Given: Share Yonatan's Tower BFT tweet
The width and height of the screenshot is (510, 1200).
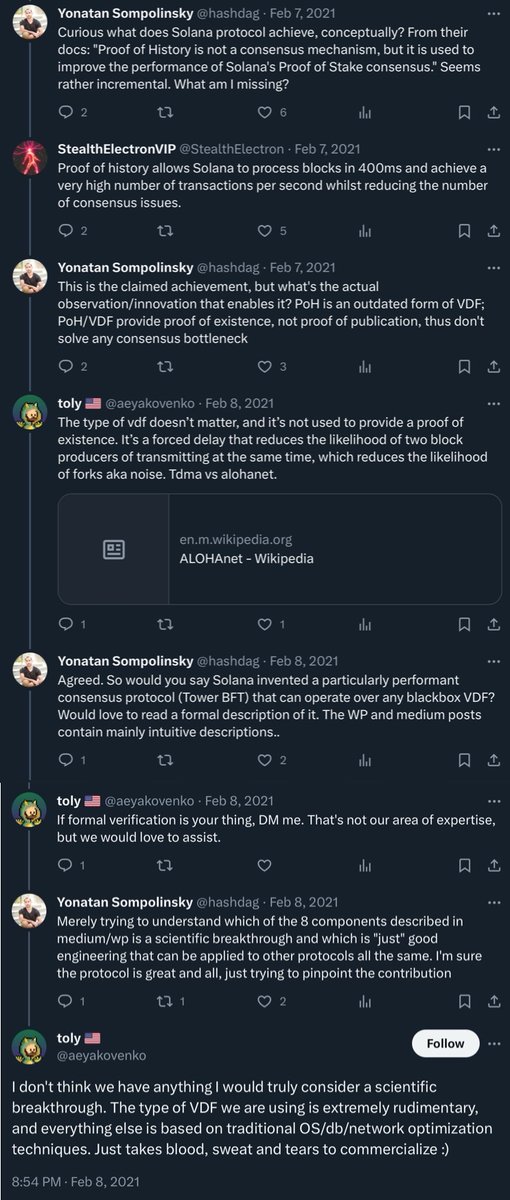Looking at the screenshot, I should [492, 760].
